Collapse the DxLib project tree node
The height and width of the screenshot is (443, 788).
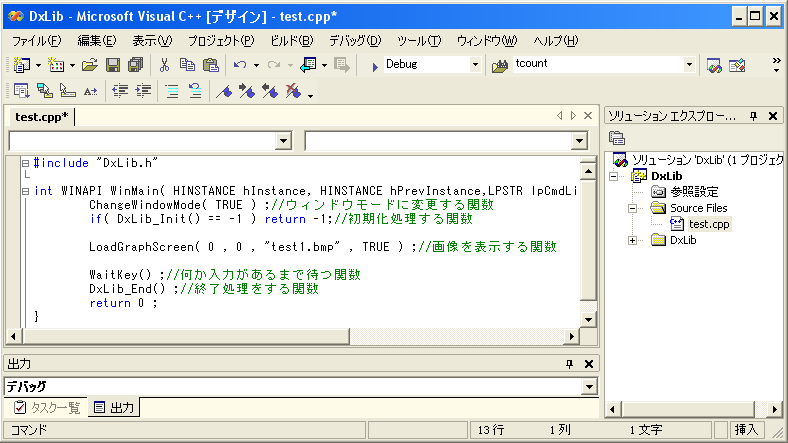tap(614, 176)
